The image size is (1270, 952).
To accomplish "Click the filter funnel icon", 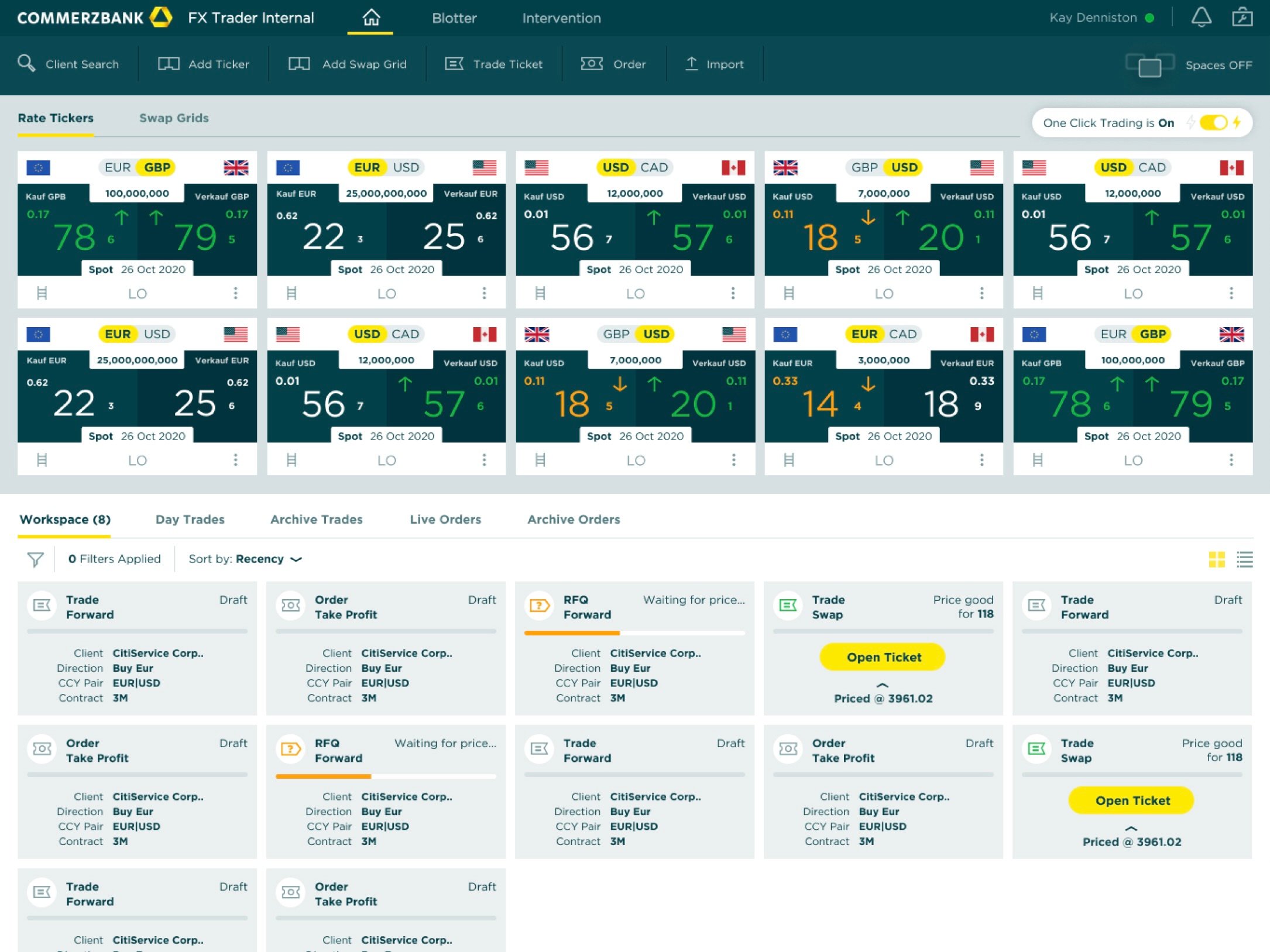I will click(35, 559).
